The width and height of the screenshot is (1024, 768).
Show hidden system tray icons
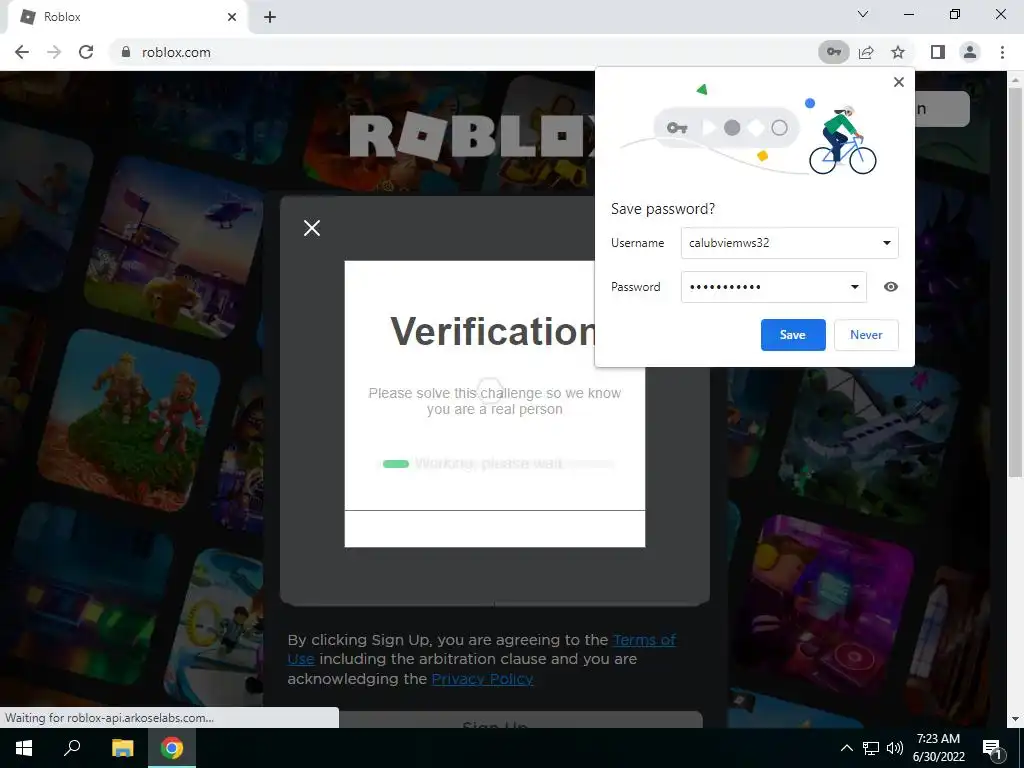tap(846, 748)
